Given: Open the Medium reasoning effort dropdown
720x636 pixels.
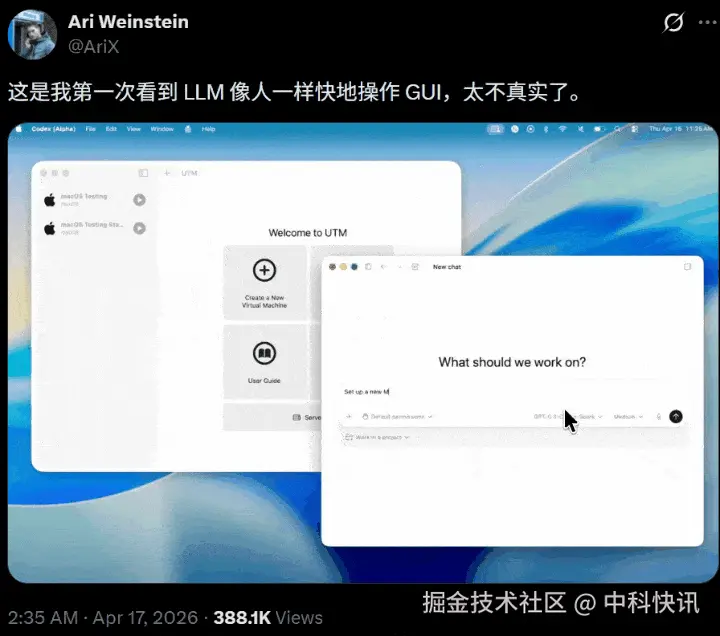Looking at the screenshot, I should [628, 416].
